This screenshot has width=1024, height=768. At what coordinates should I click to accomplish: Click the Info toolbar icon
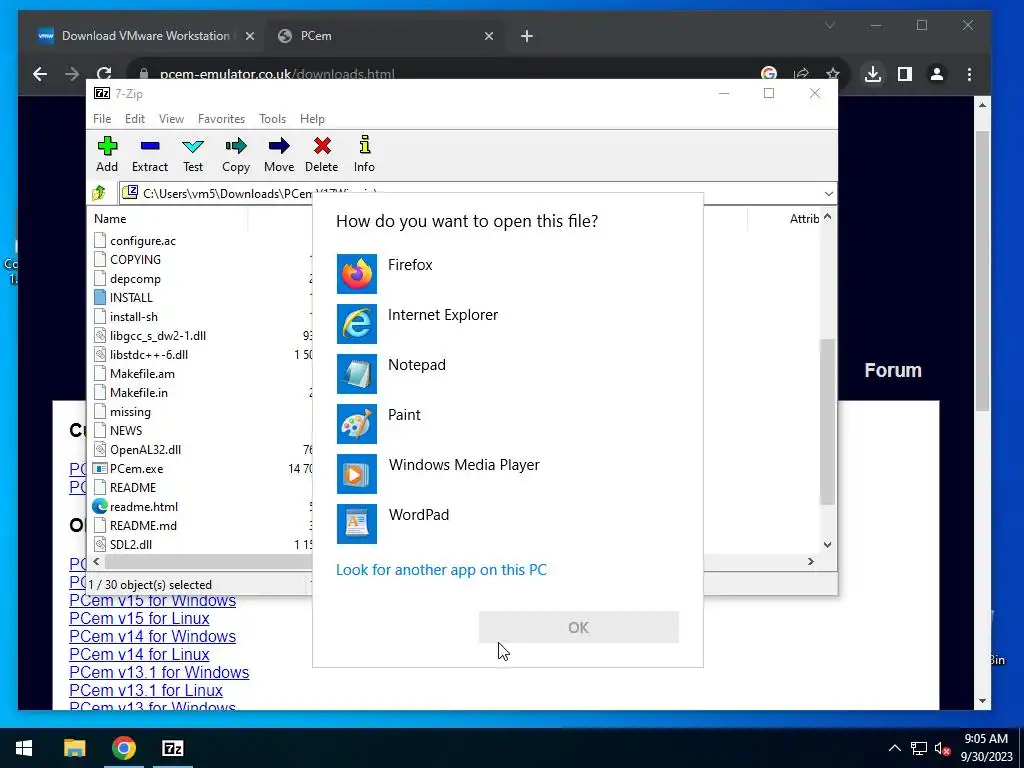364,145
